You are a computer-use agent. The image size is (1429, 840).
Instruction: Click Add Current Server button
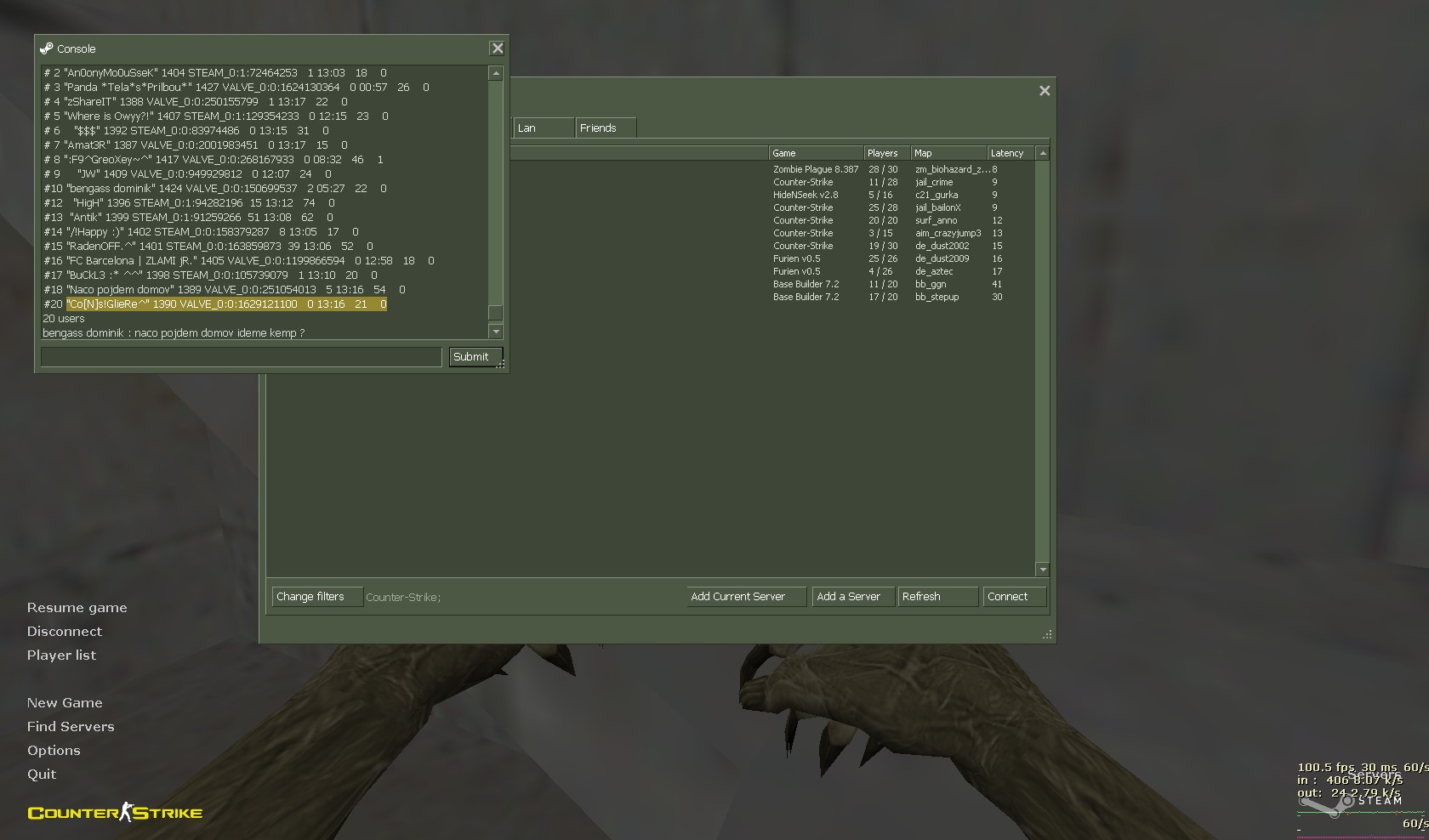point(747,597)
